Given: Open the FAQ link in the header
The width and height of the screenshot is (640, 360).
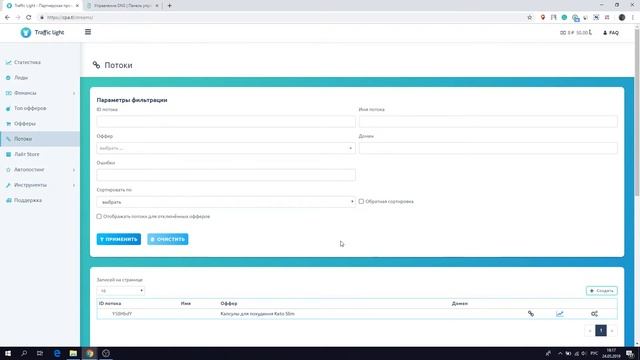Looking at the screenshot, I should [x=611, y=33].
